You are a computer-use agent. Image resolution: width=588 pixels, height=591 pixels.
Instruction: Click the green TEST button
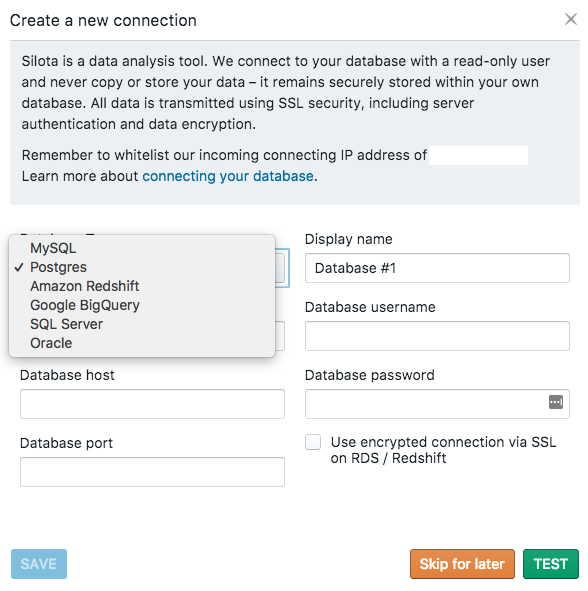point(551,564)
